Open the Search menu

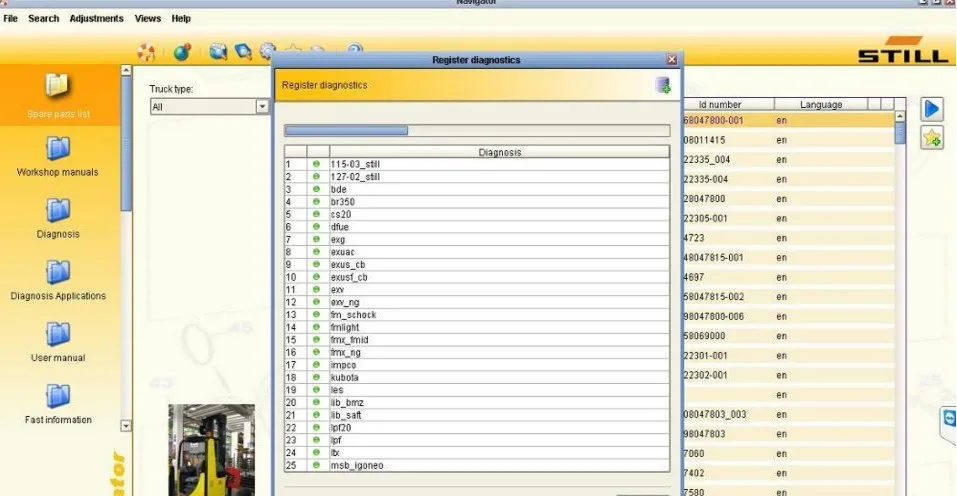tap(43, 18)
